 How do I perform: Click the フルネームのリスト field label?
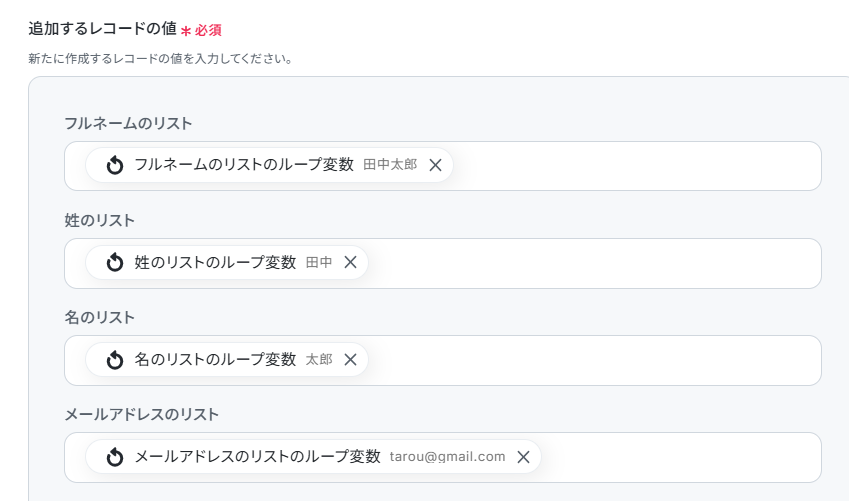click(128, 123)
